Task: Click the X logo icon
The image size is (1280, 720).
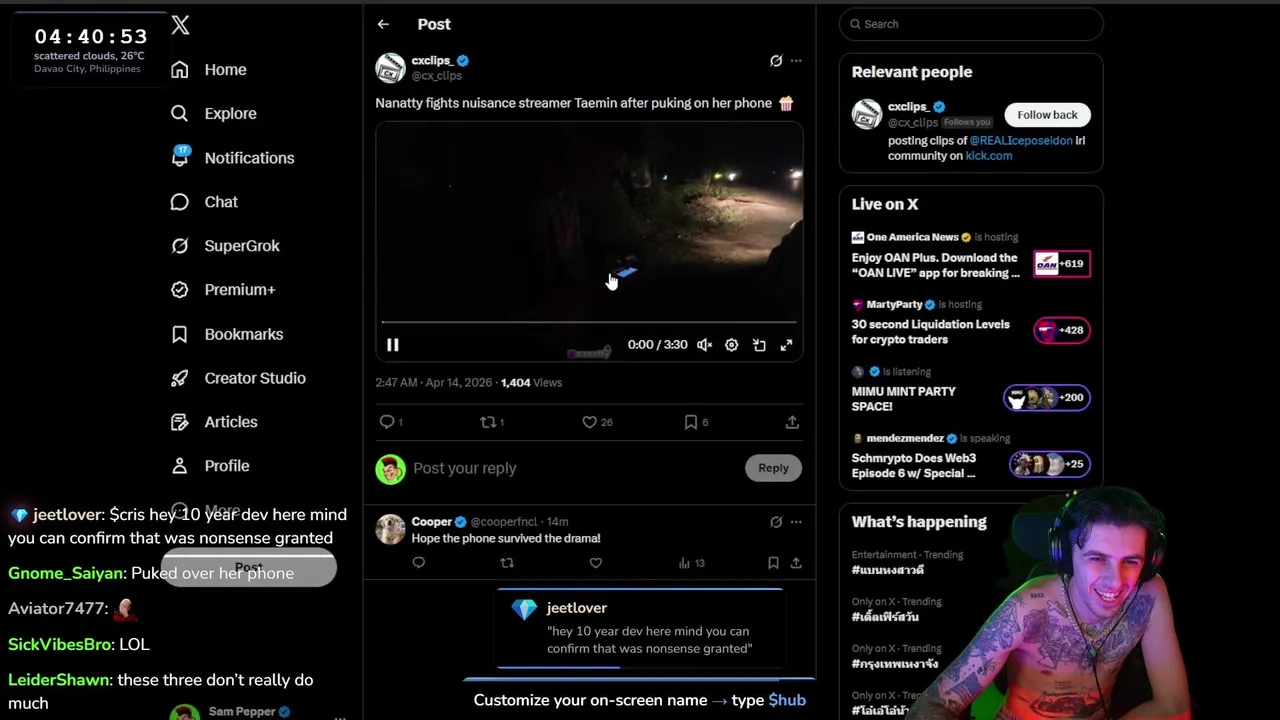Action: coord(180,25)
